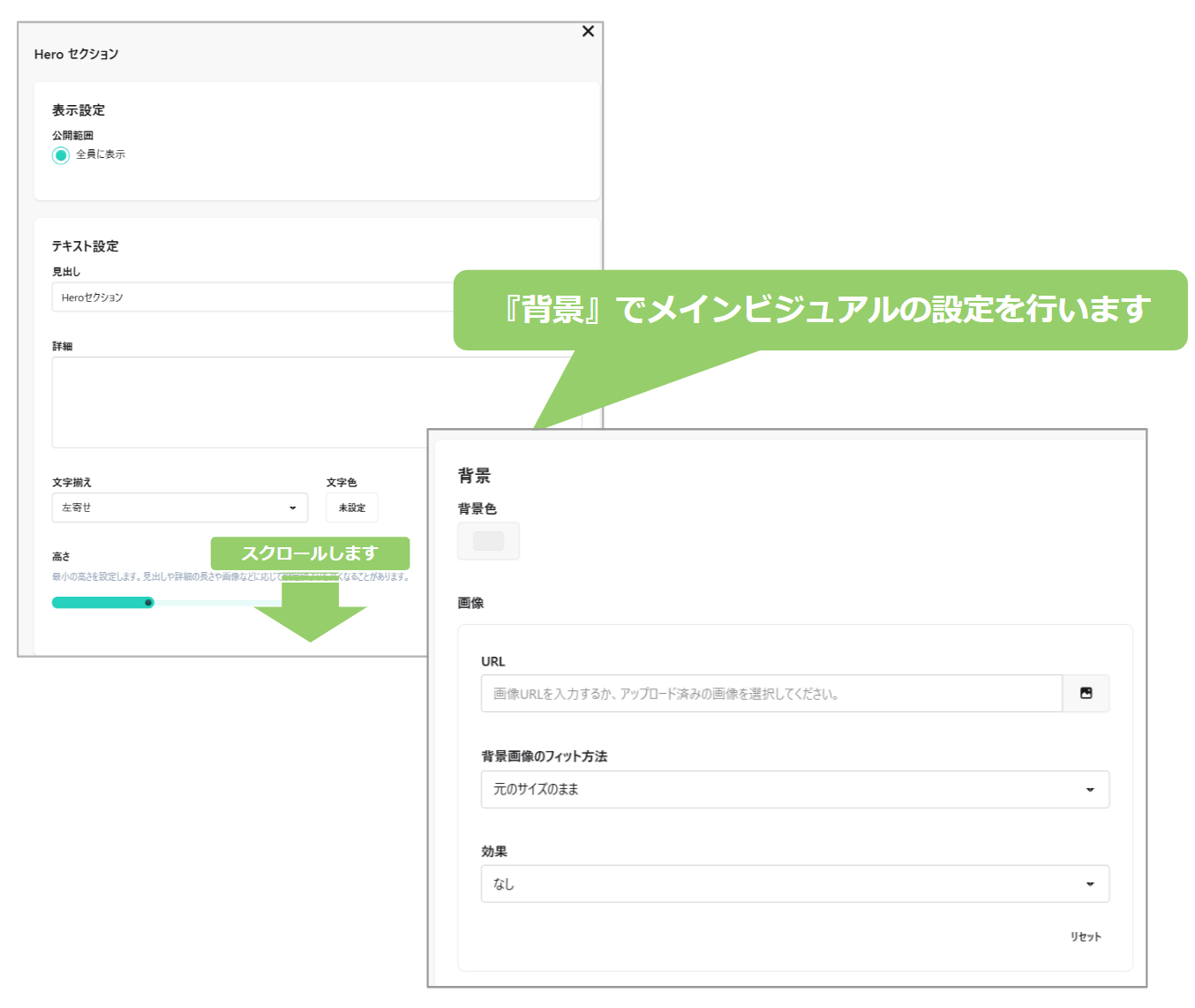Click the 全員に表示 label text
This screenshot has width=1195, height=1008.
point(101,154)
